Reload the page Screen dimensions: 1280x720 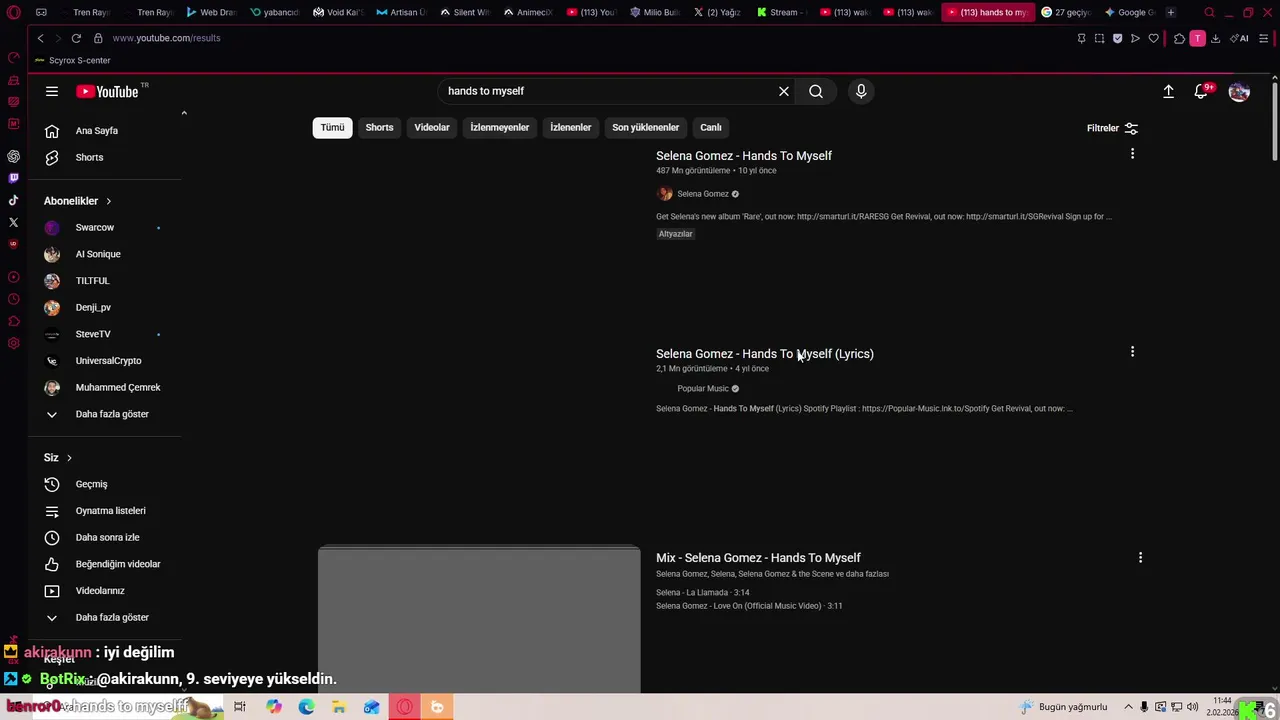coord(76,38)
